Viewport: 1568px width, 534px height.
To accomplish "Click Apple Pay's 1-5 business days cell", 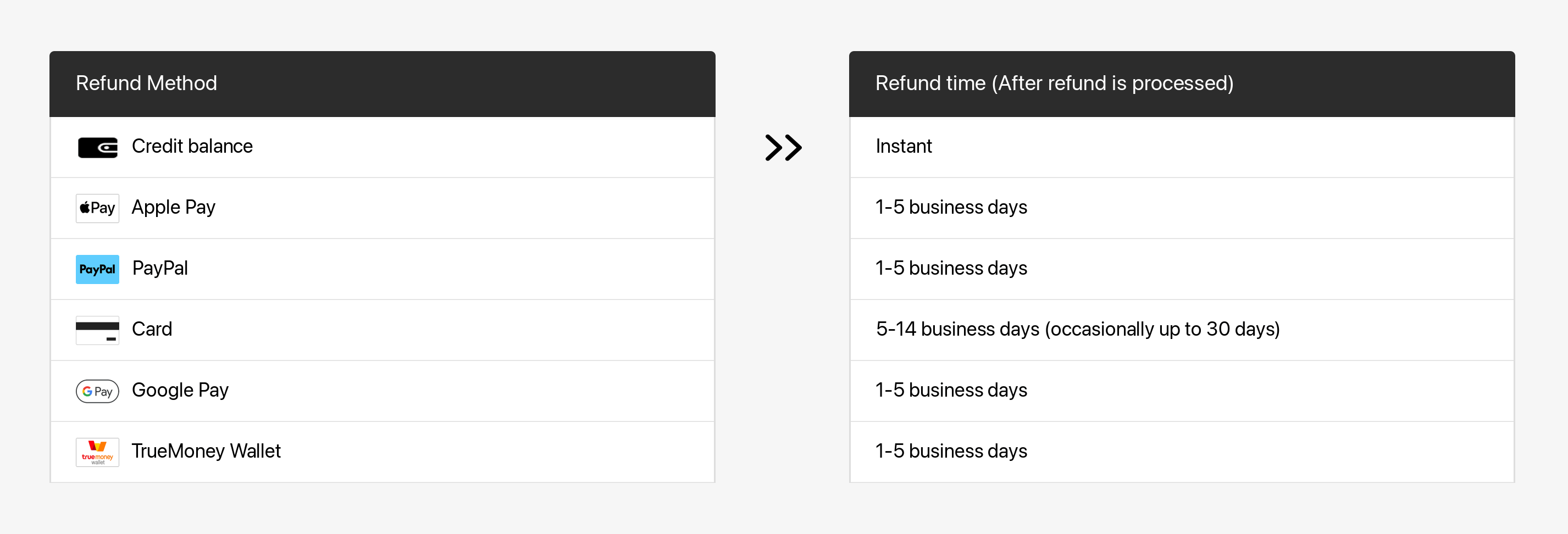I will coord(951,208).
